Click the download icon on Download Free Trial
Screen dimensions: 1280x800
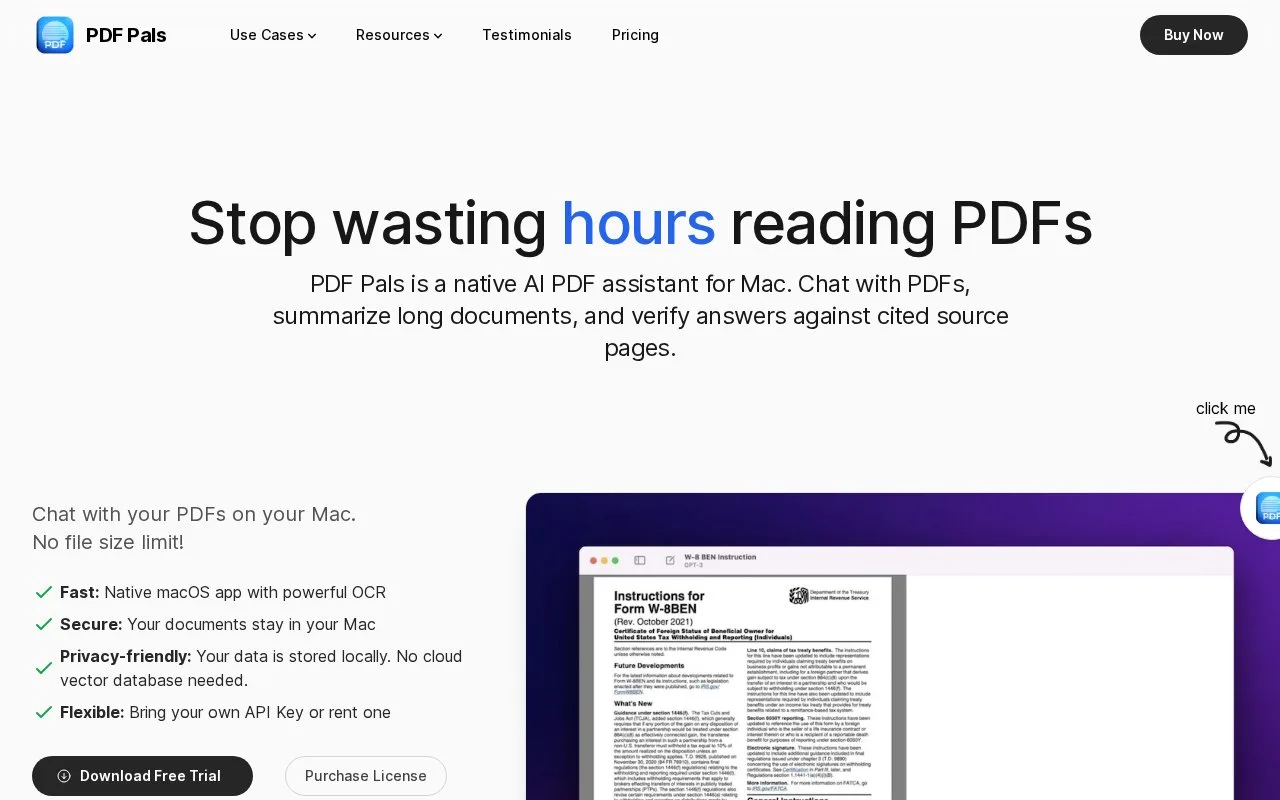(x=64, y=776)
